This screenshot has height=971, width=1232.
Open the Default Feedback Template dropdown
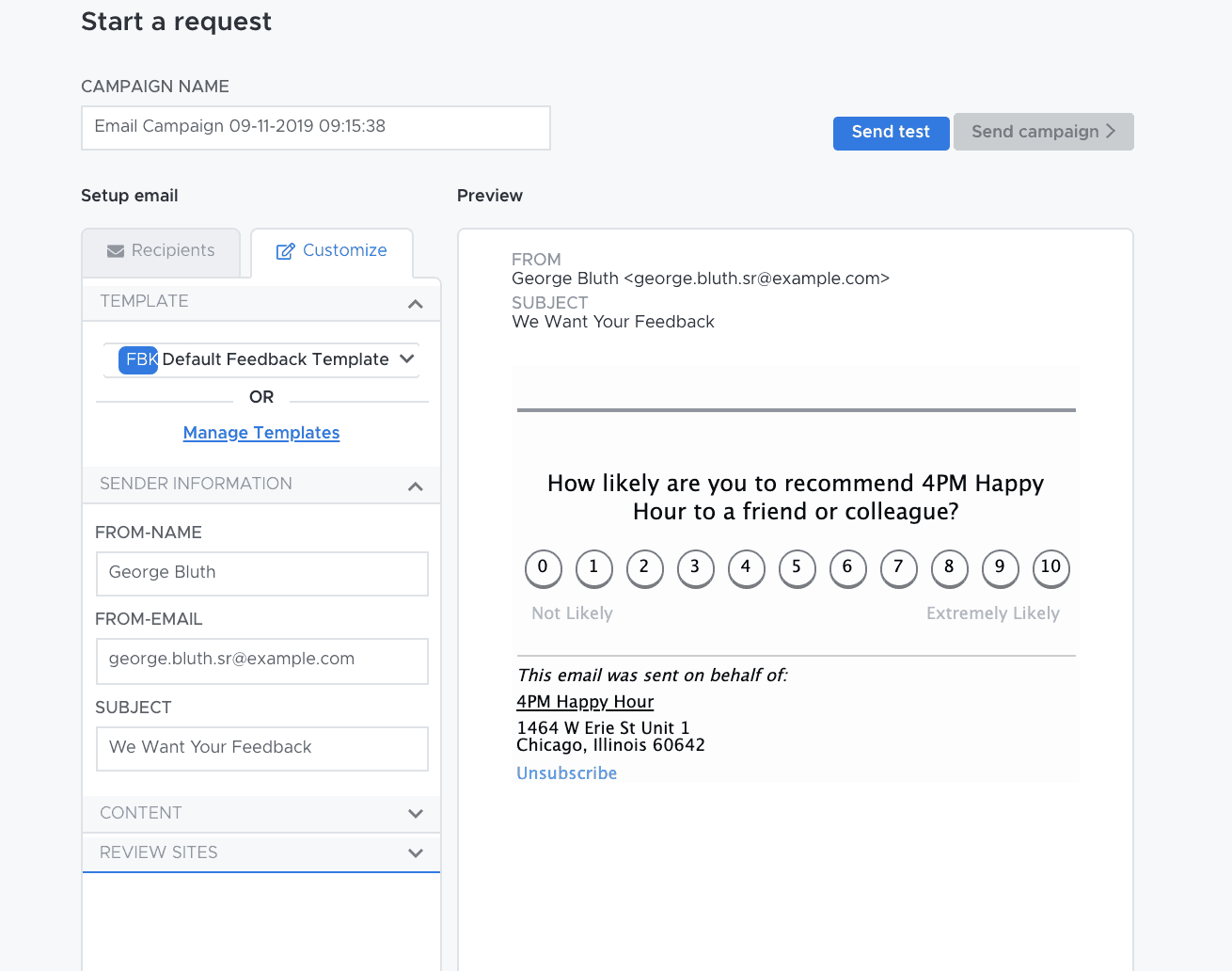click(x=406, y=358)
